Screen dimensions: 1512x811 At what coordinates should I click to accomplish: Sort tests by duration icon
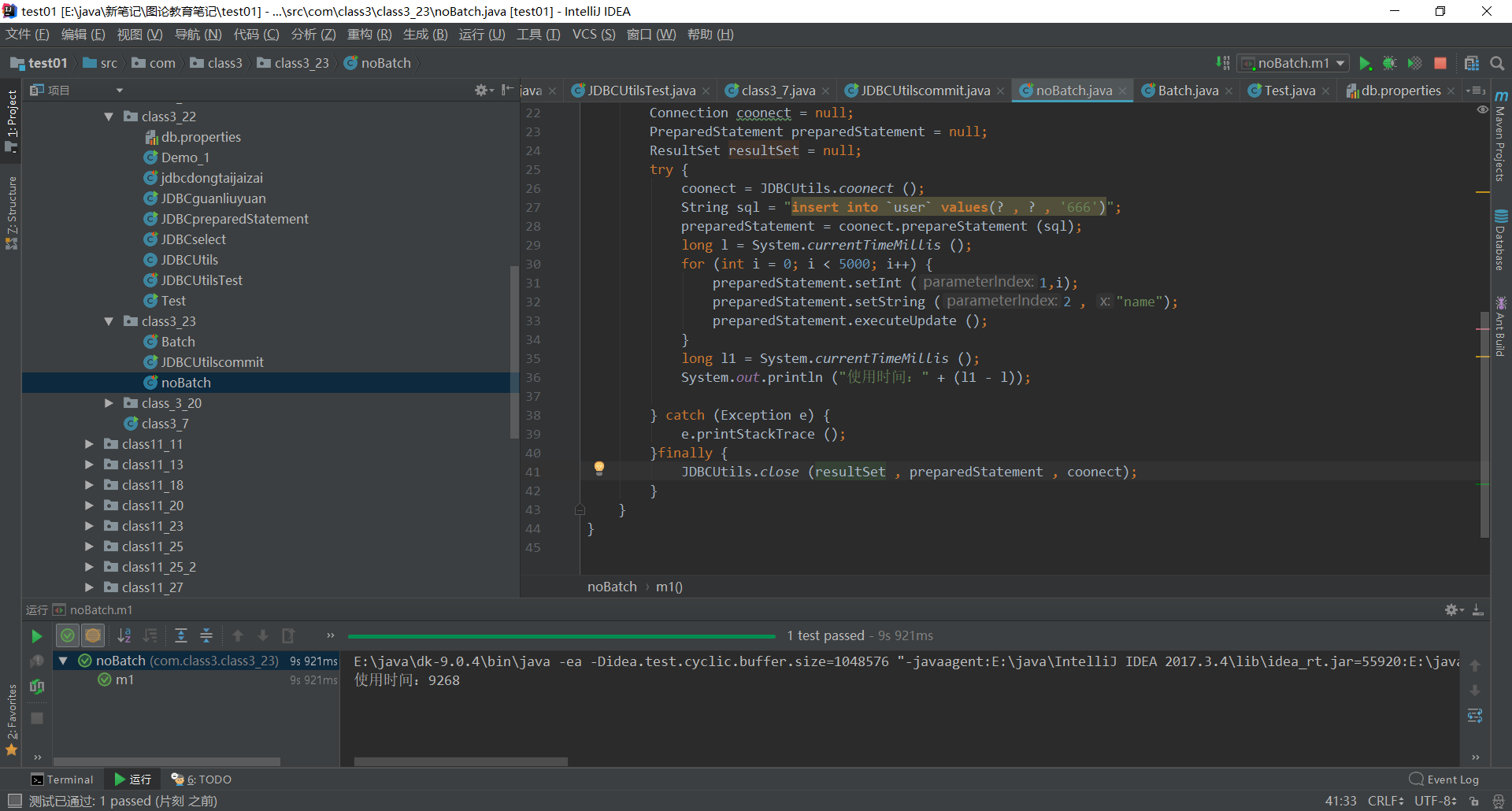tap(150, 635)
